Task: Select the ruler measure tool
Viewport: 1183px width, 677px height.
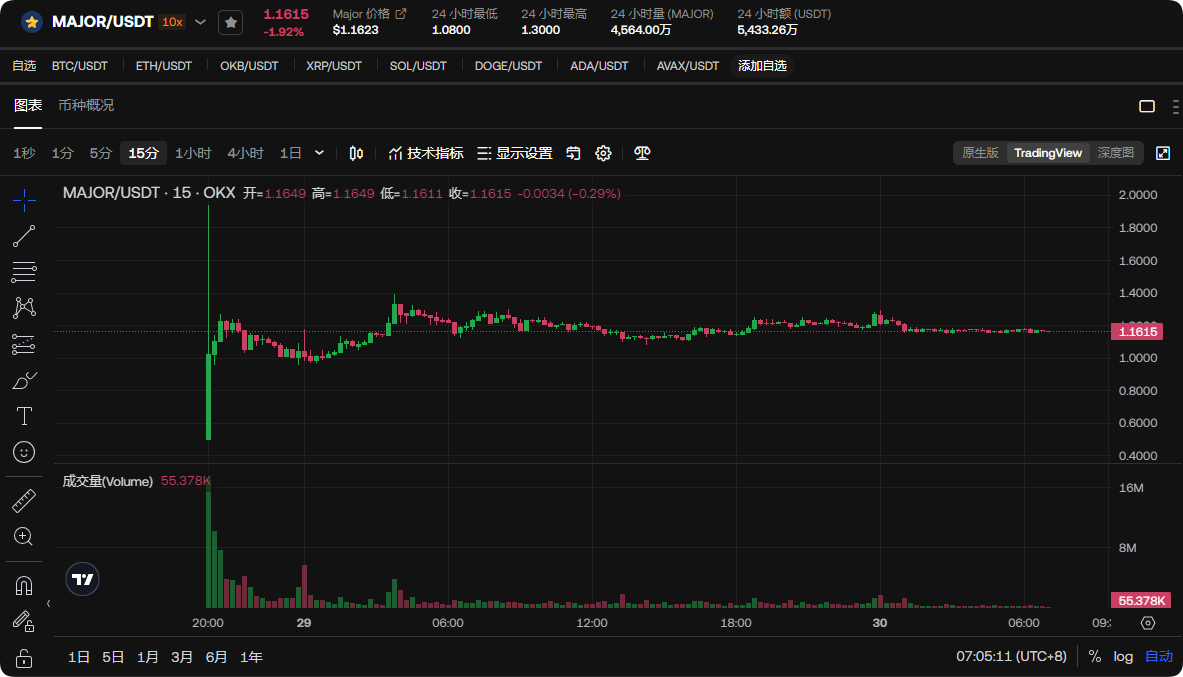Action: [x=24, y=501]
